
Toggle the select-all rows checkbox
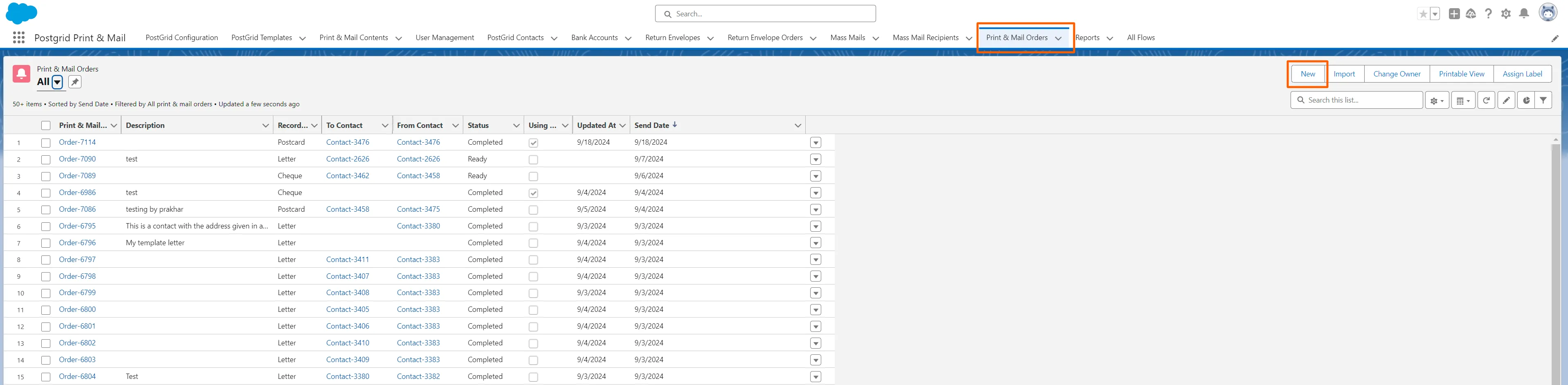(46, 126)
